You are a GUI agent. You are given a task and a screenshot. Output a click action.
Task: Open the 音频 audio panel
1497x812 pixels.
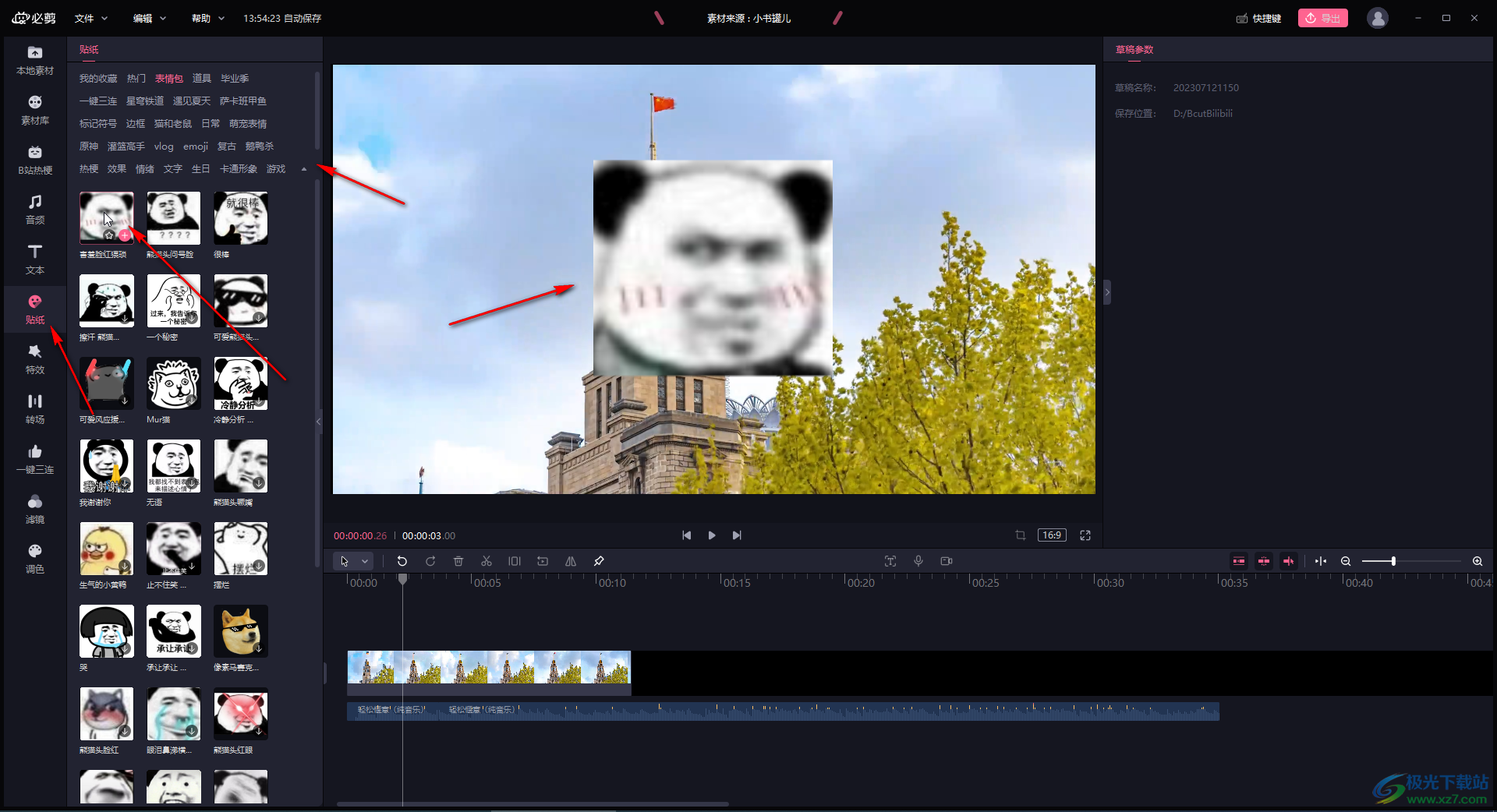pos(35,210)
